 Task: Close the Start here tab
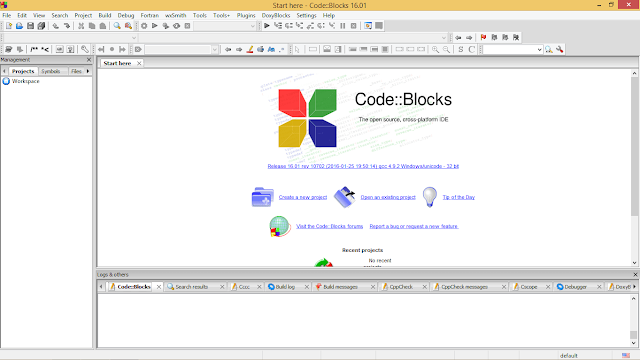[139, 63]
